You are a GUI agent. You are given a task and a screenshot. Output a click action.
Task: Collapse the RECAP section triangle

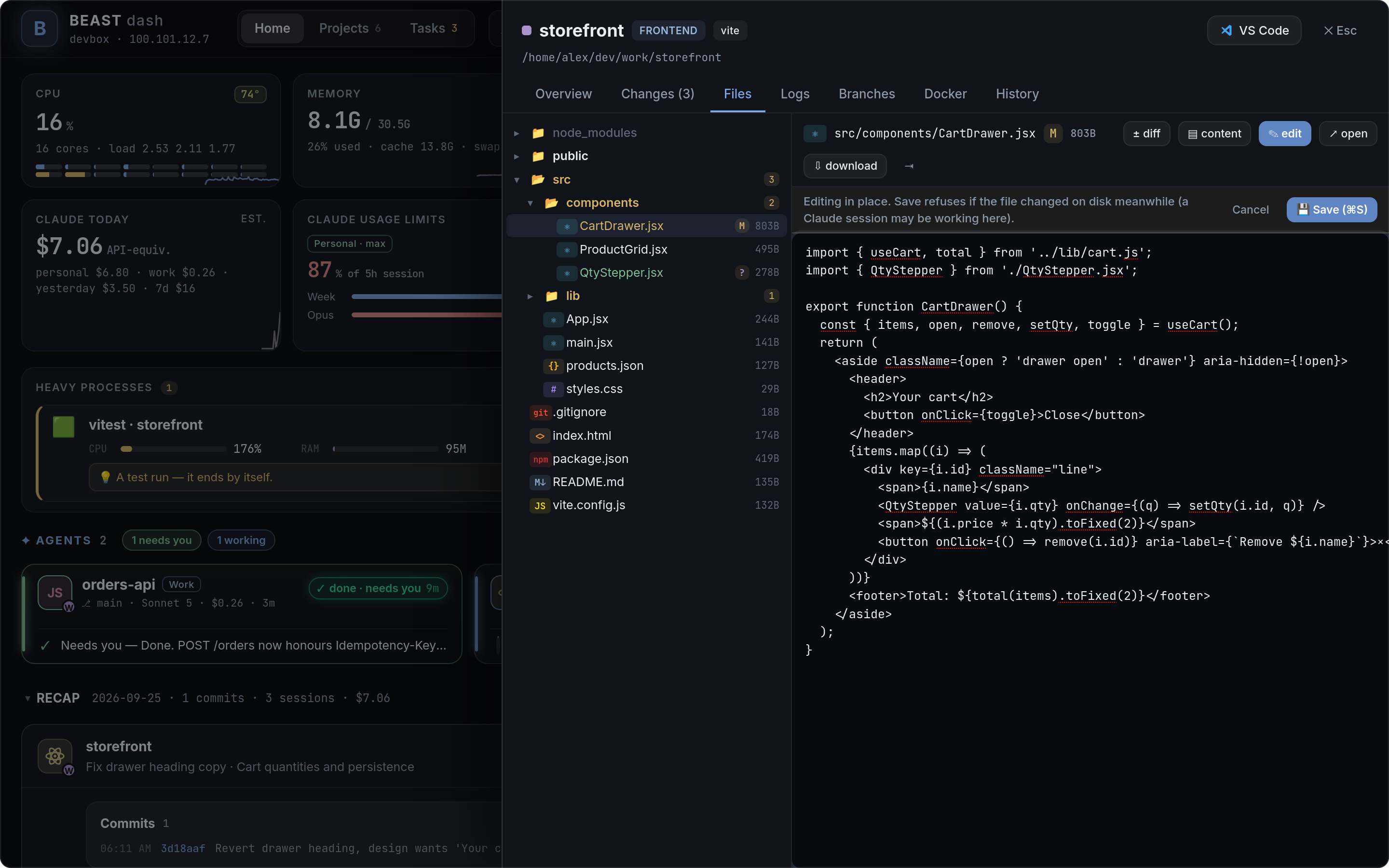(x=27, y=698)
